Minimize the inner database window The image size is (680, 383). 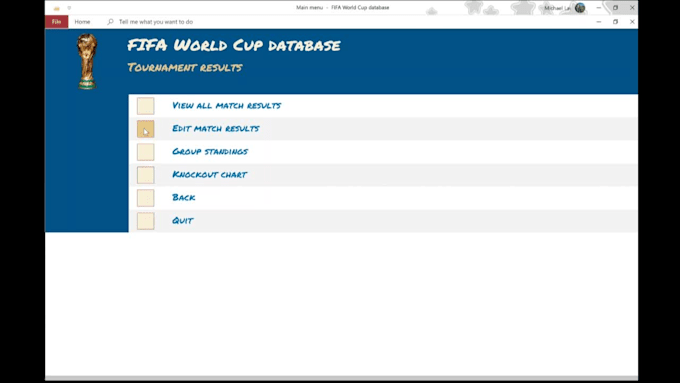(599, 22)
